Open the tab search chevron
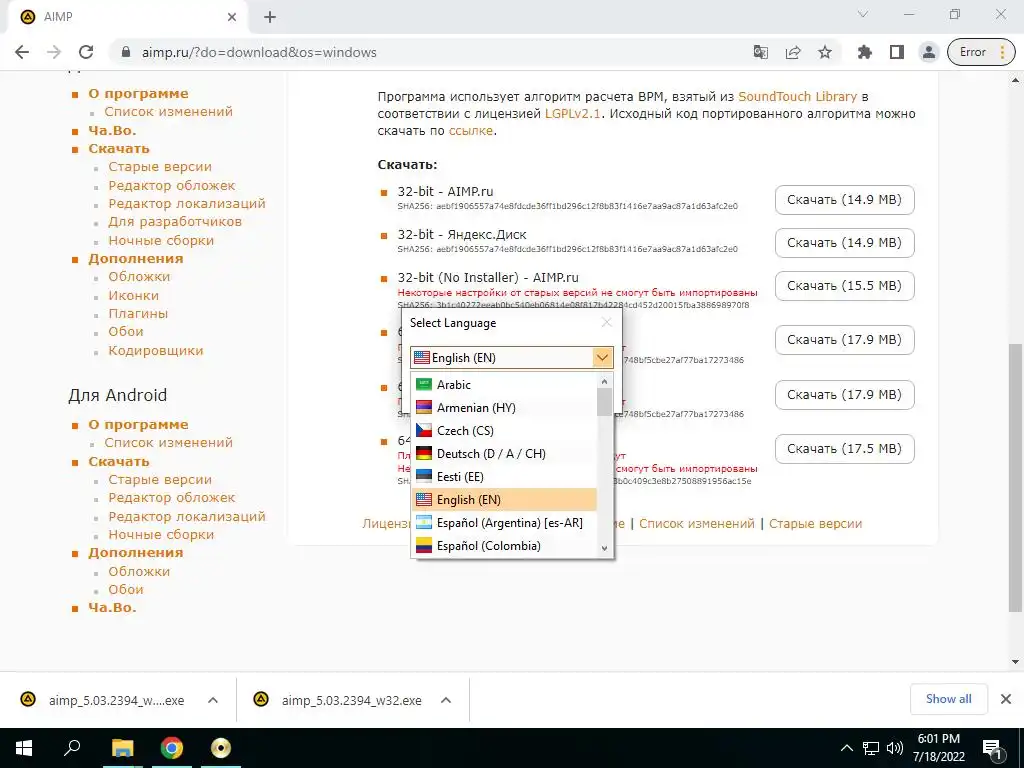This screenshot has width=1024, height=768. 863,14
